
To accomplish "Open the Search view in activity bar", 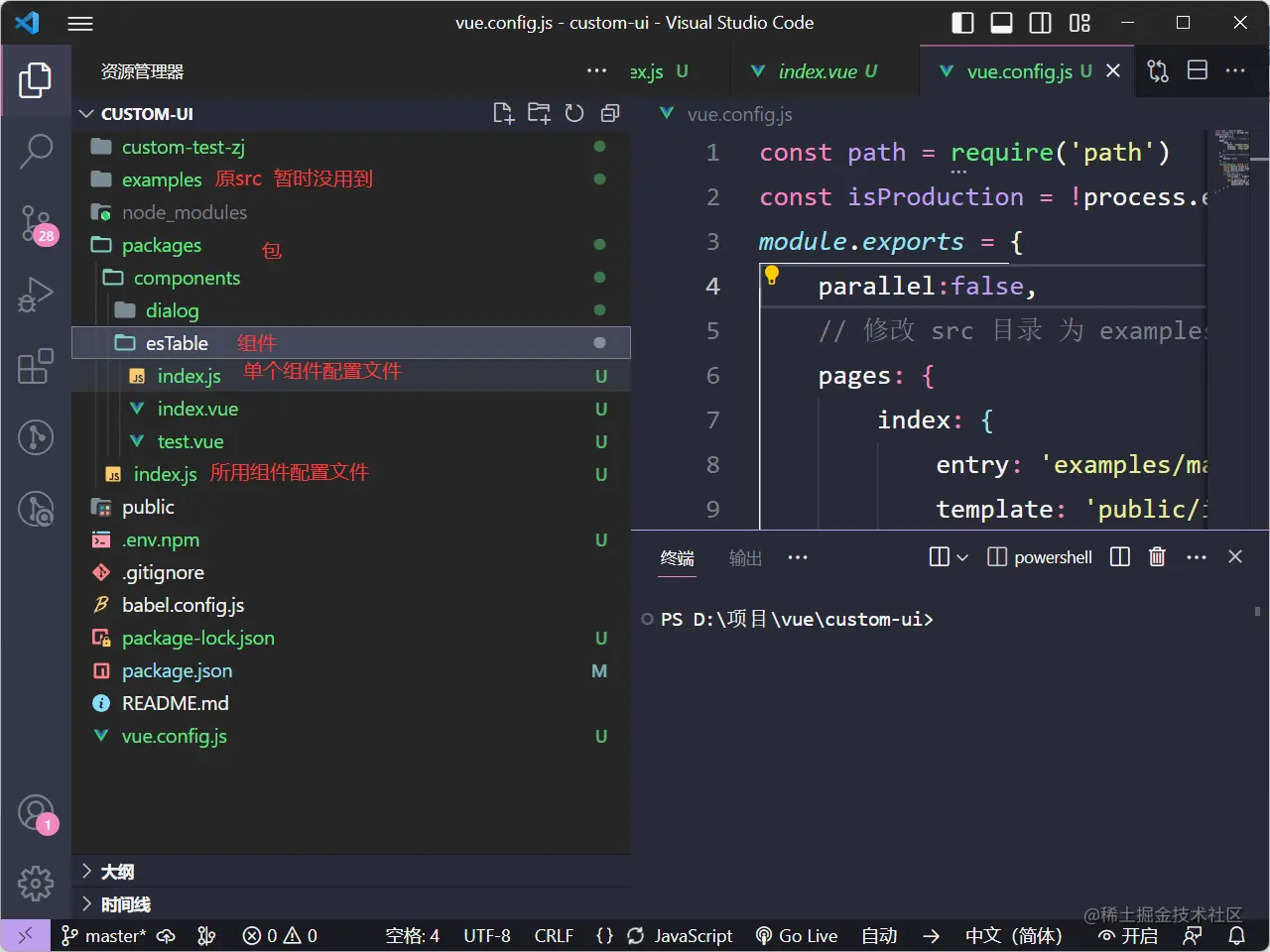I will click(36, 151).
